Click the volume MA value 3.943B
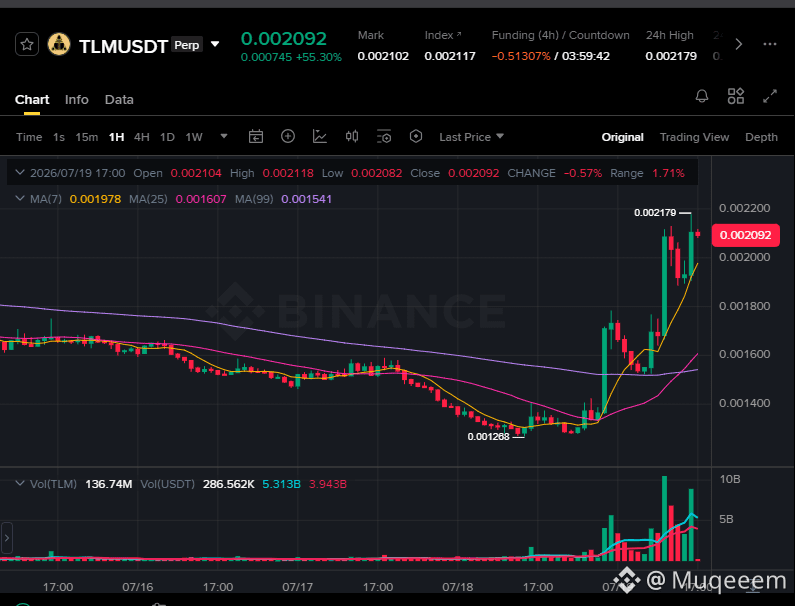The height and width of the screenshot is (606, 795). click(x=328, y=484)
